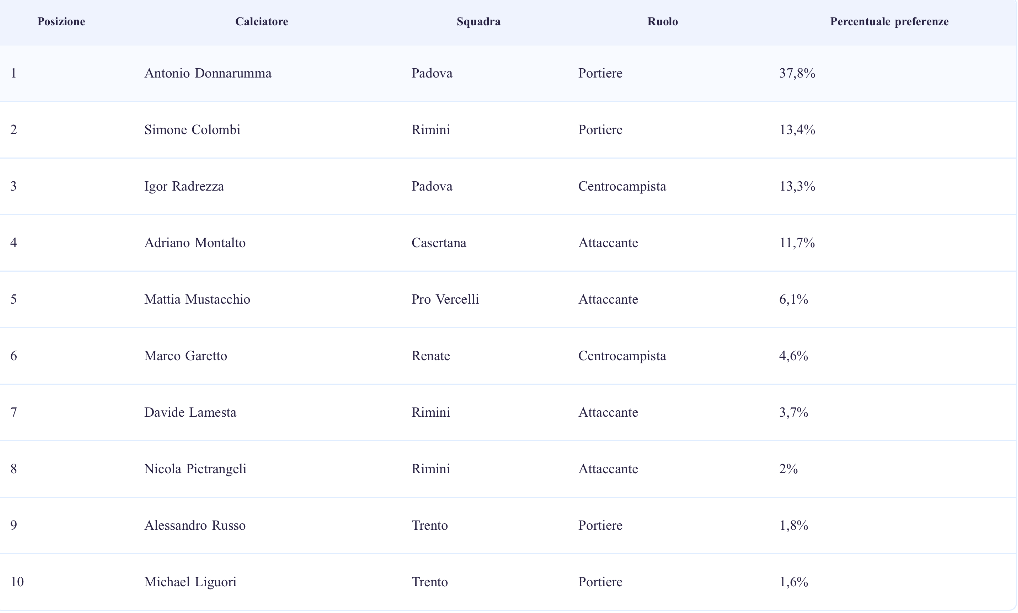Image resolution: width=1018 pixels, height=613 pixels.
Task: Select the Nicola Pietrangeli cell
Action: [195, 469]
